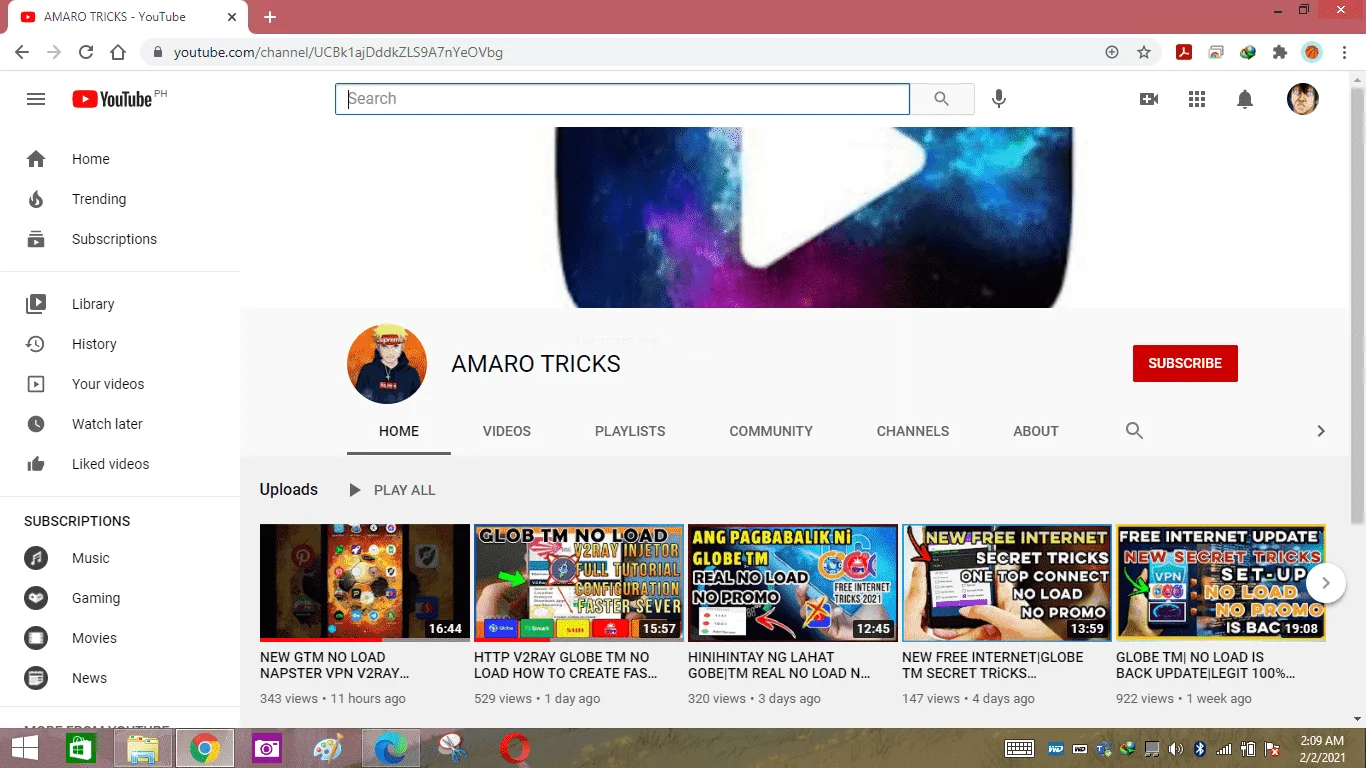Start voice search with the microphone
This screenshot has width=1366, height=768.
coord(998,99)
